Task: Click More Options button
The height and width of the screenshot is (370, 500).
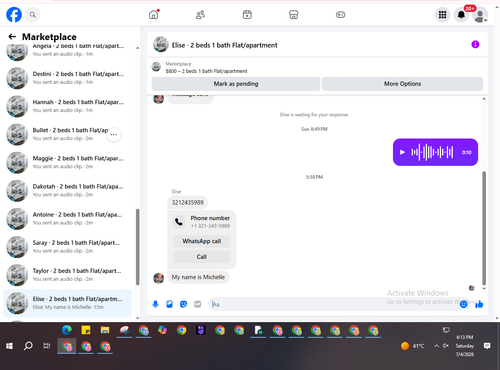Action: pos(402,84)
